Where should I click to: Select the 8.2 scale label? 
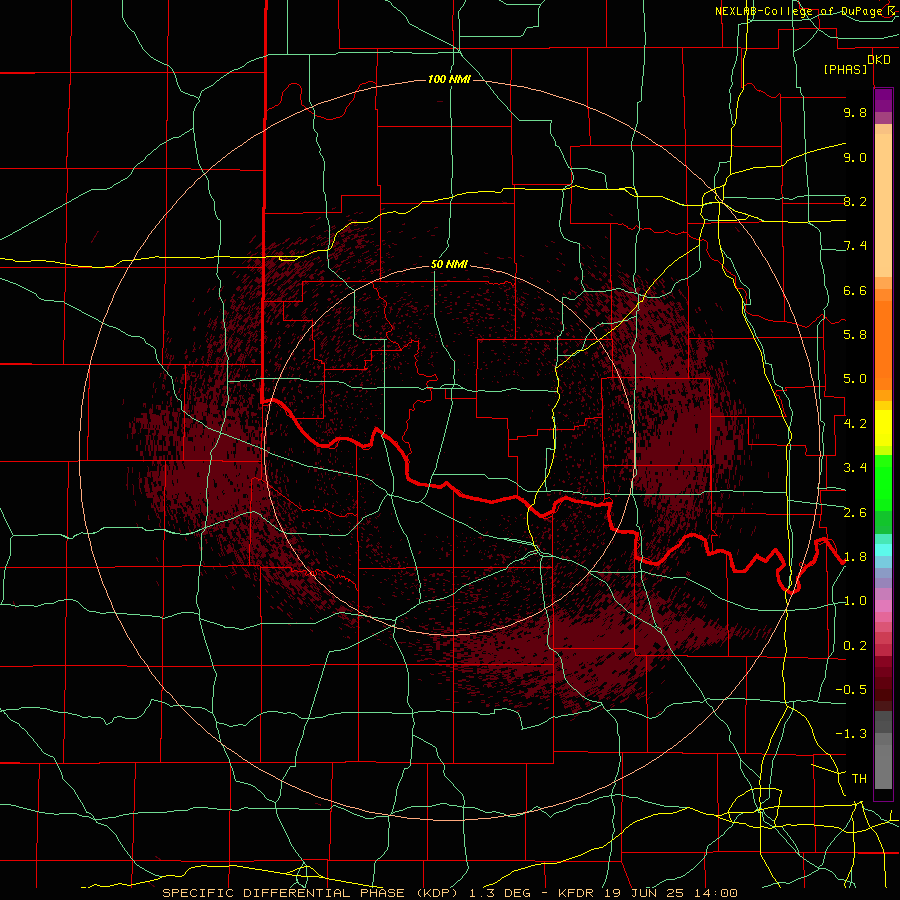[x=855, y=201]
